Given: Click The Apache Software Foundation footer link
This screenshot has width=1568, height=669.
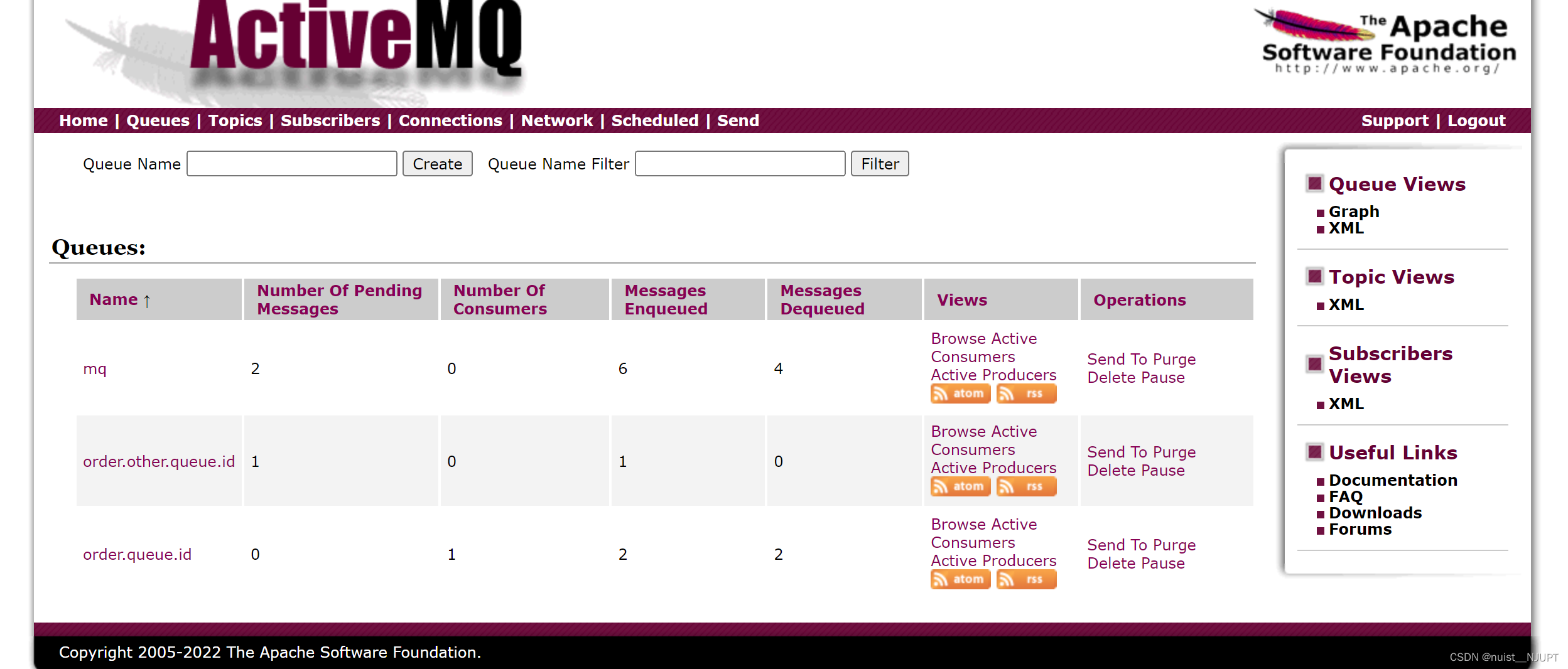Looking at the screenshot, I should tap(352, 652).
